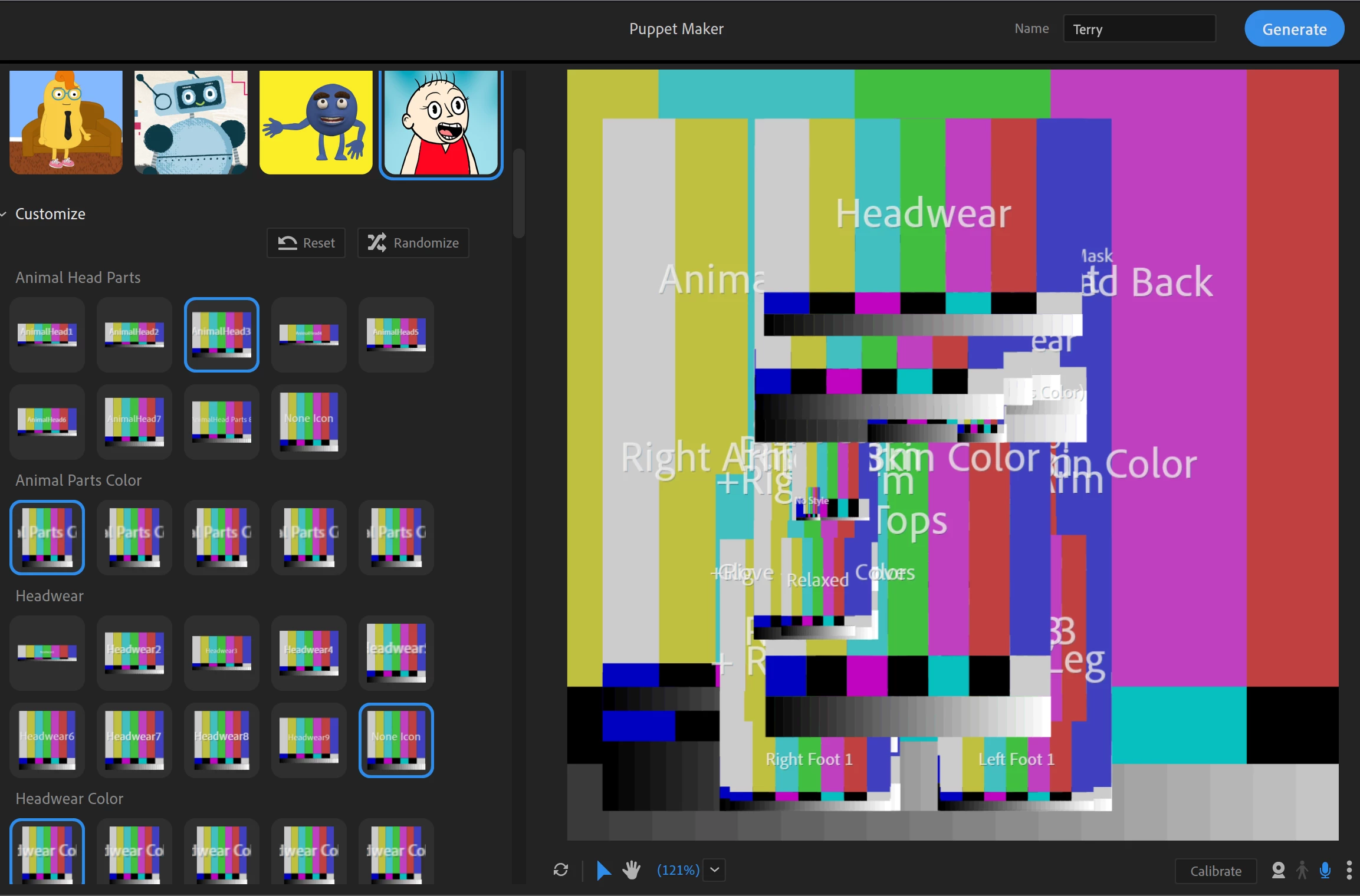
Task: Select the blue robot puppet template
Action: point(191,123)
